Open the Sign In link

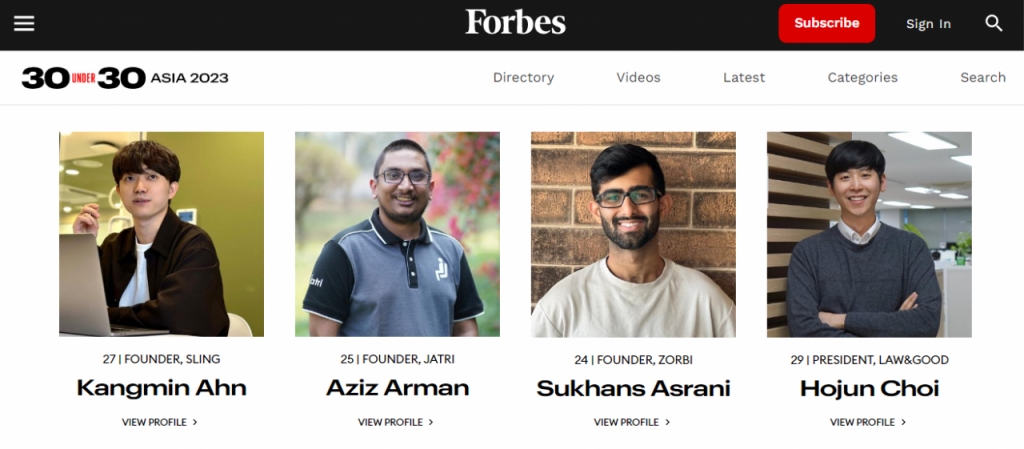928,24
